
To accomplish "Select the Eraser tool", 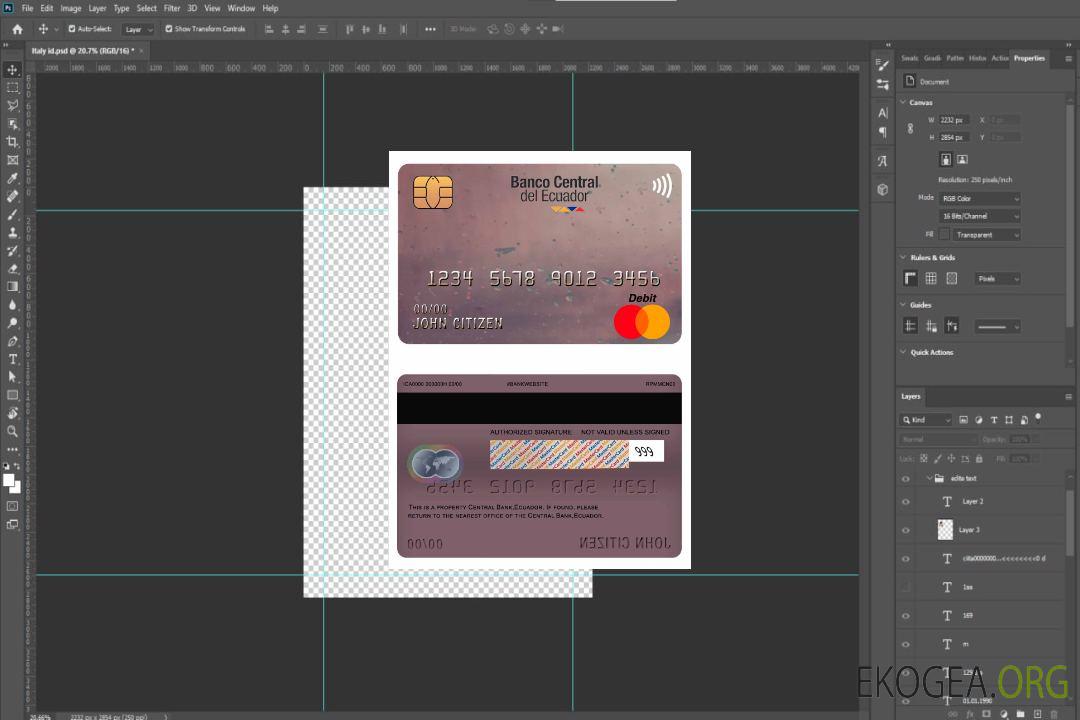I will click(x=12, y=269).
